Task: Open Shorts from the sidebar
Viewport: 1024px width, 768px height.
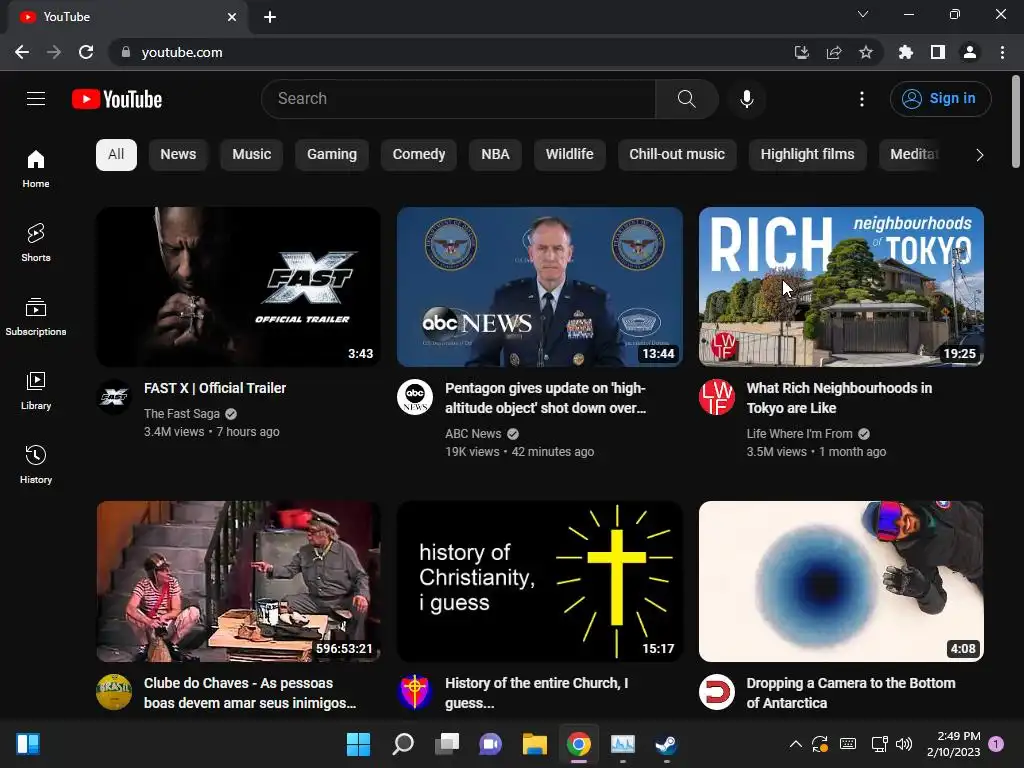Action: [x=36, y=242]
